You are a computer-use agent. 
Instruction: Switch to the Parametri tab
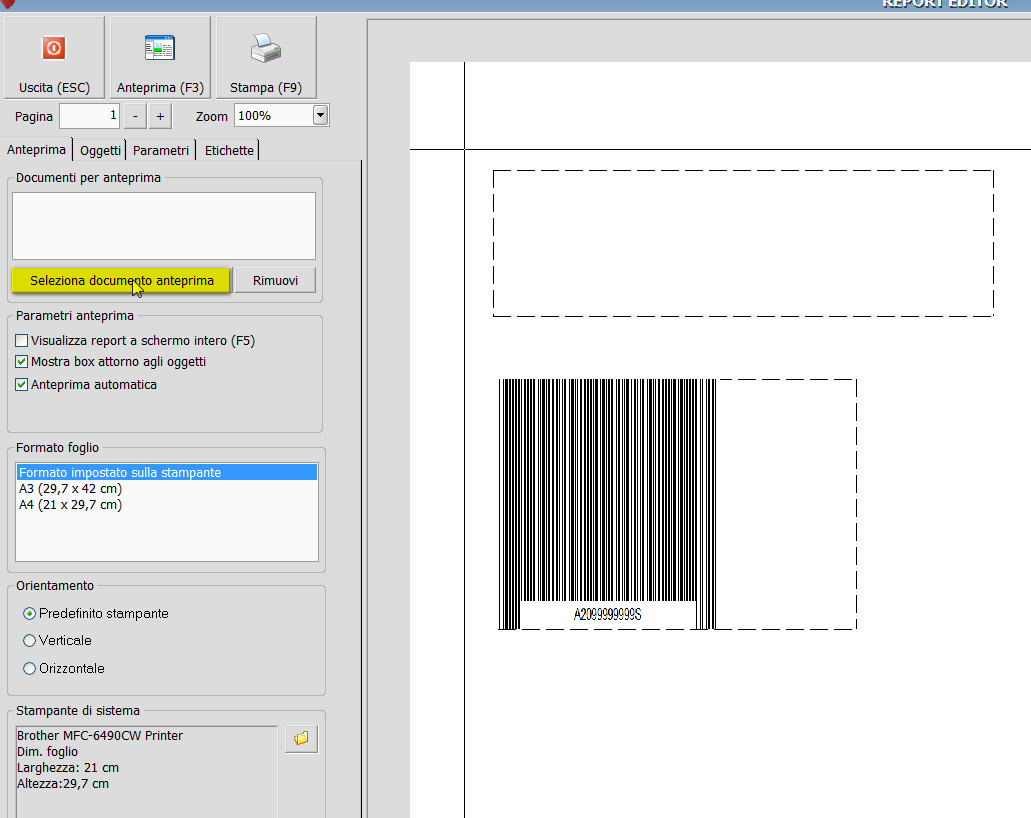point(160,151)
